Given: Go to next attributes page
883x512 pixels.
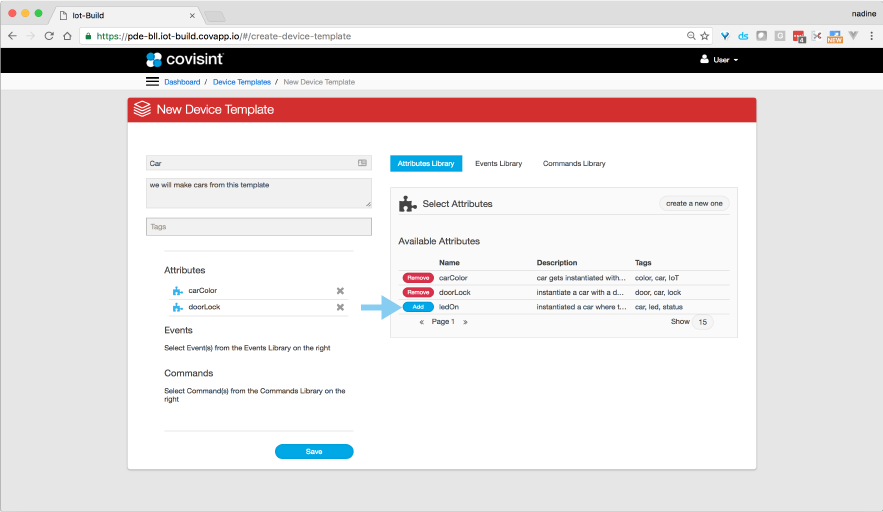Looking at the screenshot, I should pyautogui.click(x=465, y=322).
